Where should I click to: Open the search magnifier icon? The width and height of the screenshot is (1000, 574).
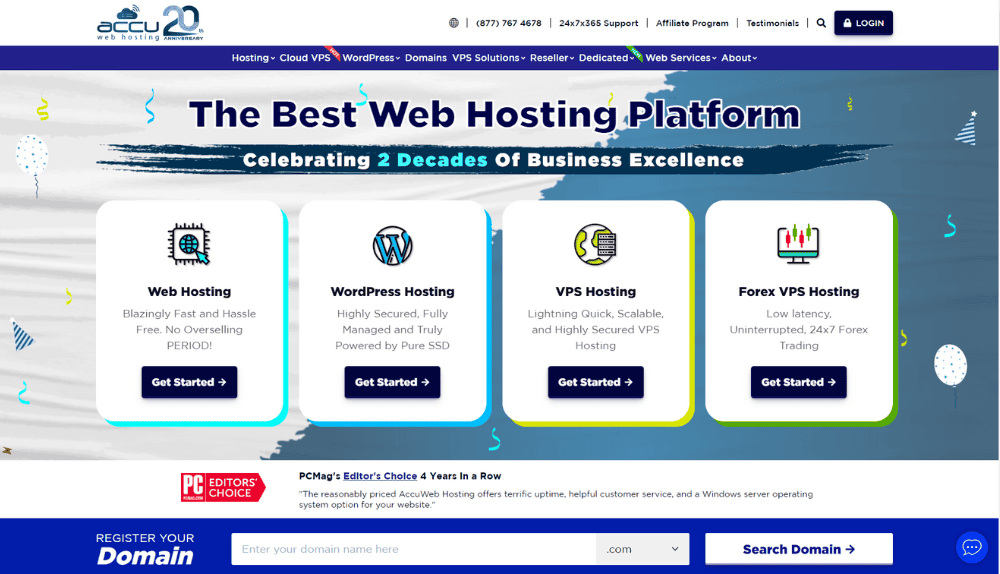pos(821,23)
